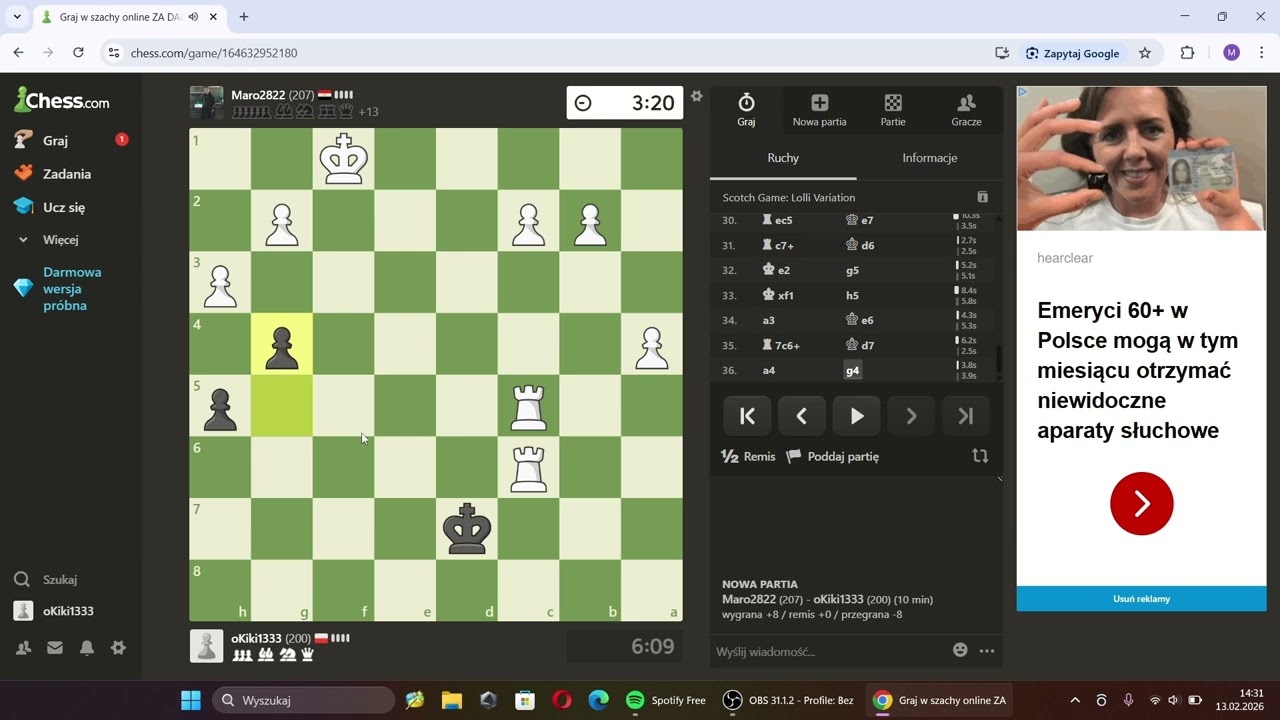Open the browser profile M avatar
Viewport: 1280px width, 720px height.
1231,53
